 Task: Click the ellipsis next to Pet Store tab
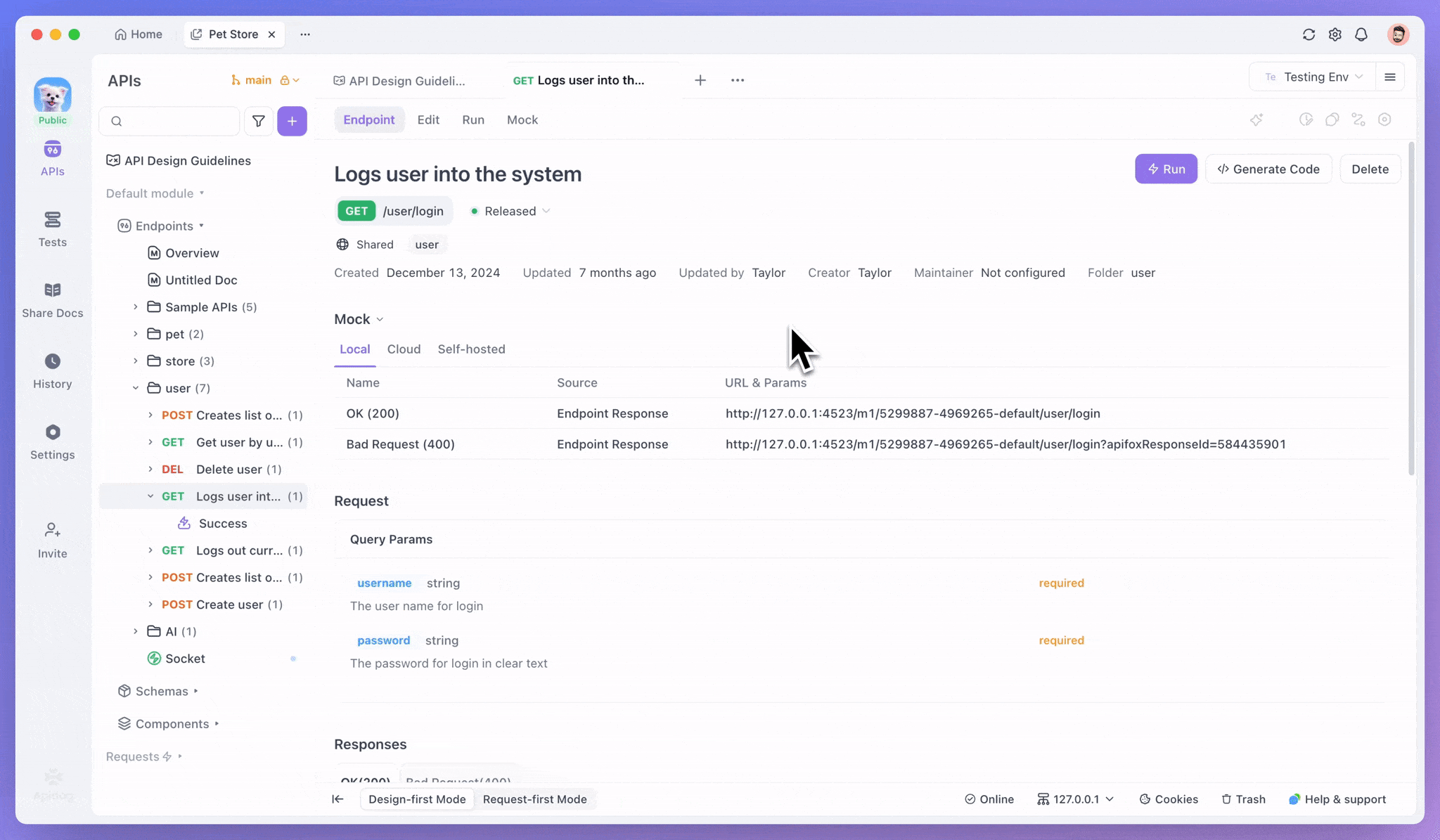click(304, 34)
